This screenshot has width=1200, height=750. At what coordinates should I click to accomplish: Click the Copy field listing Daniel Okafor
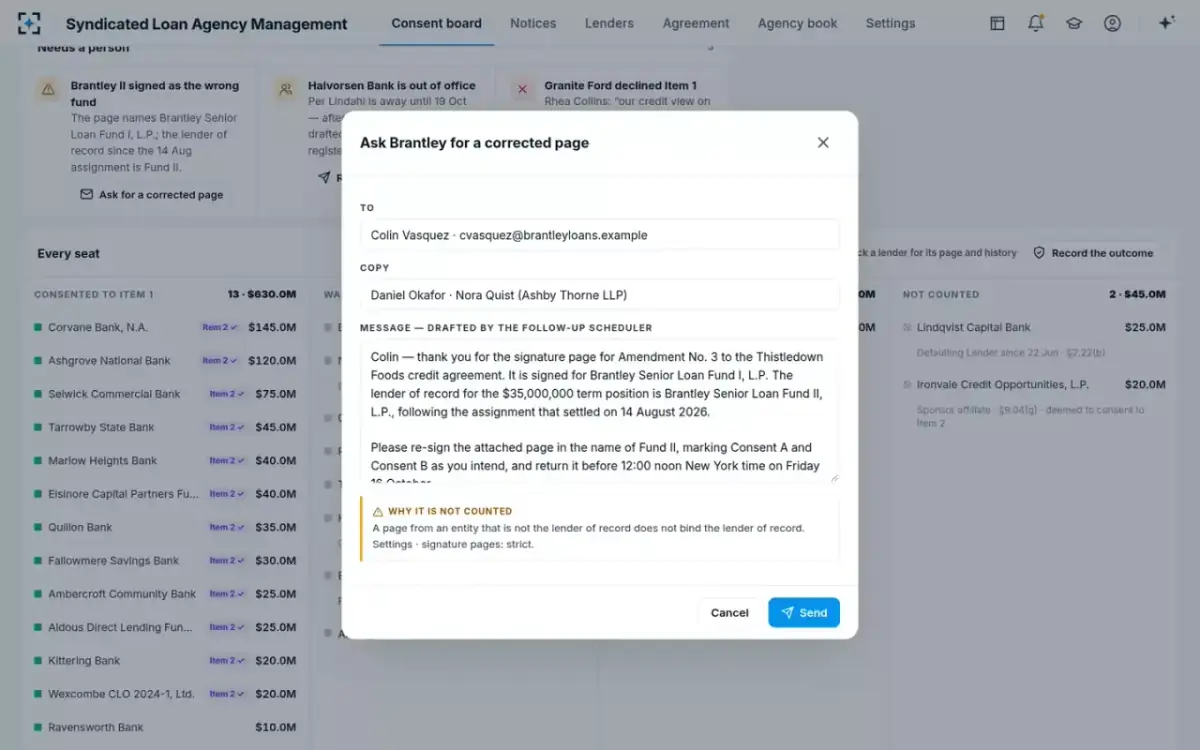(599, 295)
